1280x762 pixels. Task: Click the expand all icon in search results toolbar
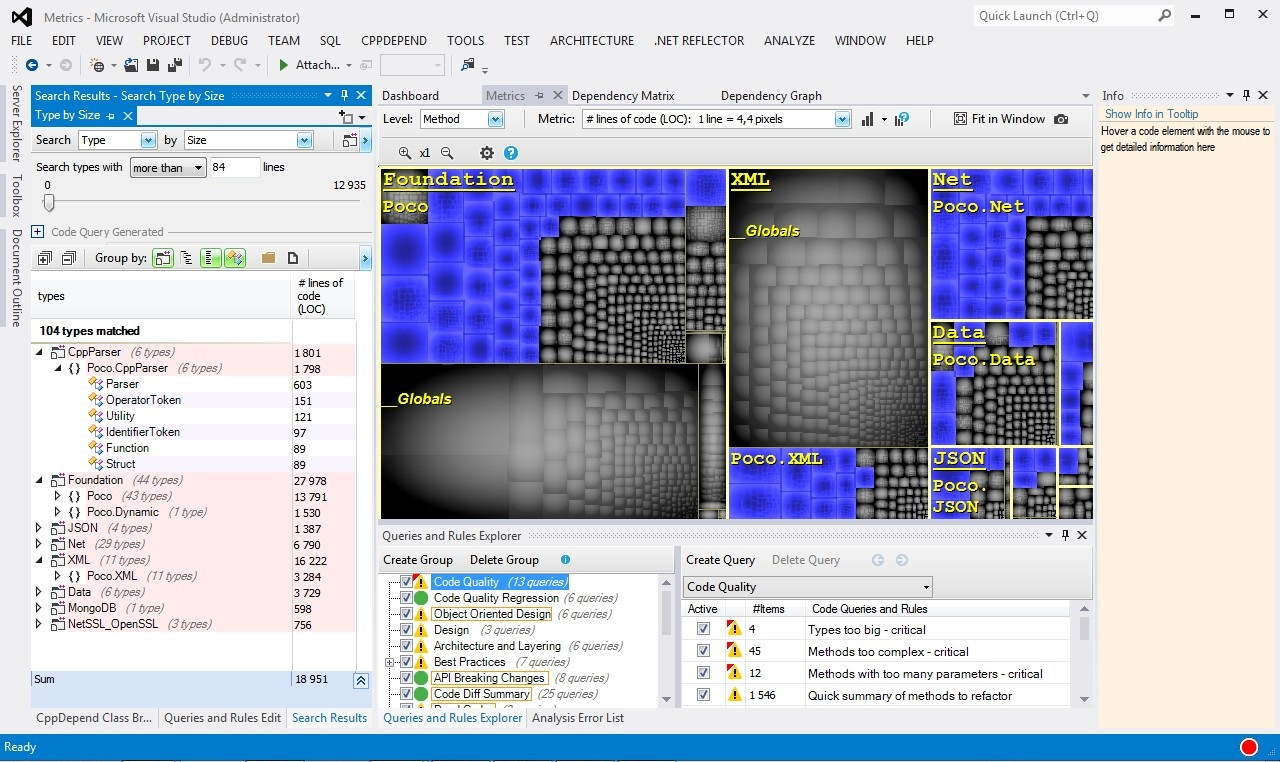tap(44, 258)
